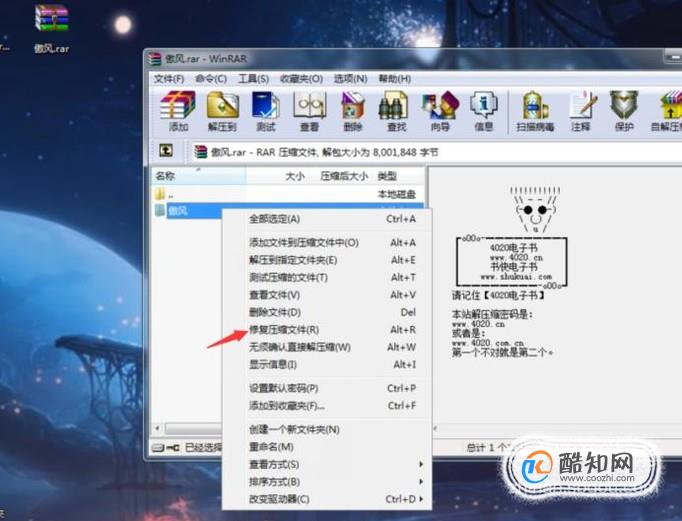The image size is (682, 521).
Task: Choose 显示信息(I) in the context menu
Action: coord(327,364)
